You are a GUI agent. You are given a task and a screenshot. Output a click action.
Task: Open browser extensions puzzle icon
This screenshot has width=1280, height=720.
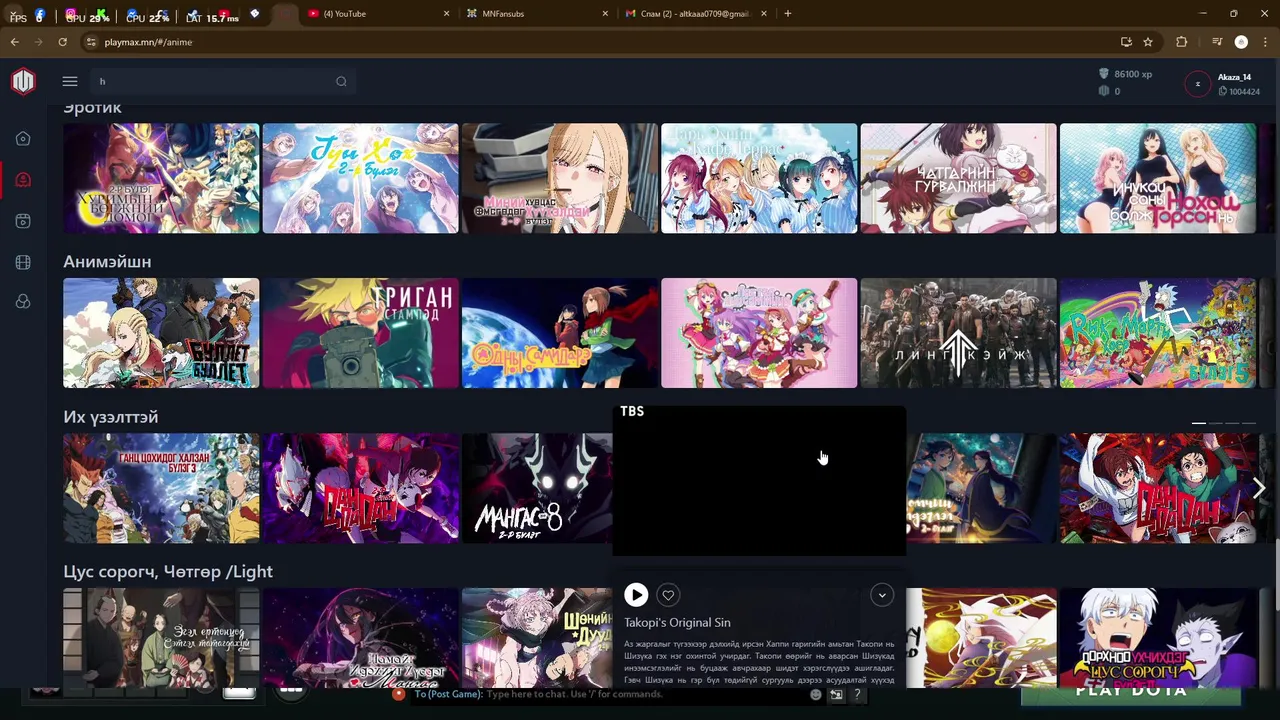pyautogui.click(x=1182, y=42)
